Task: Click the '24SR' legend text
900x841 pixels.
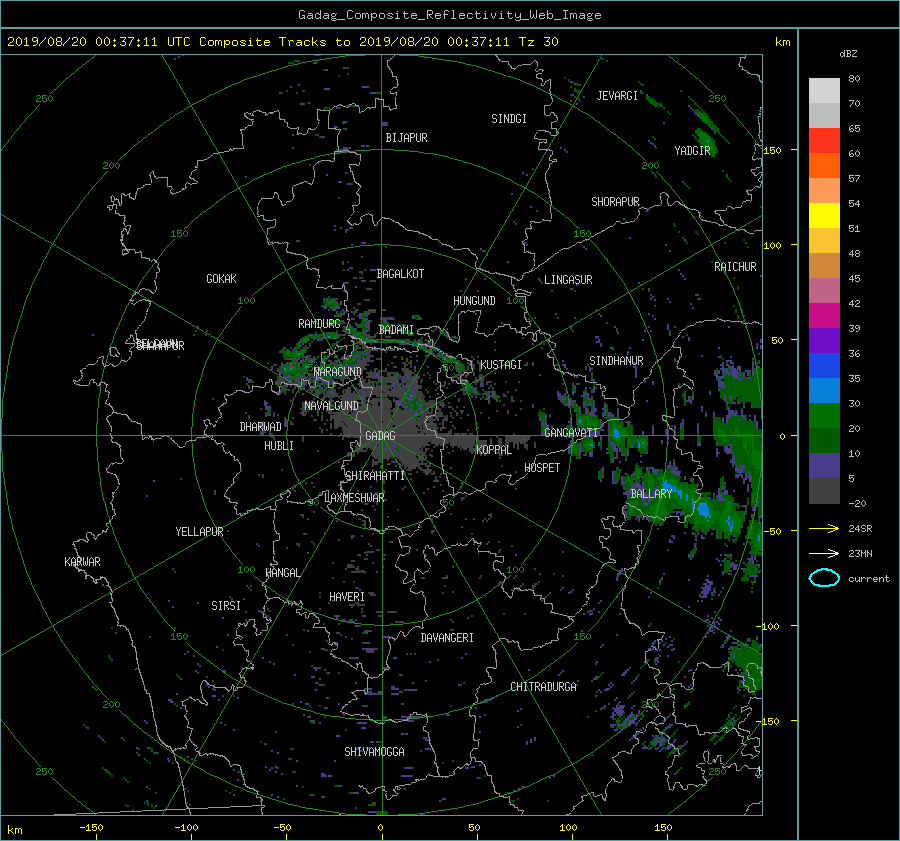Action: pyautogui.click(x=860, y=529)
